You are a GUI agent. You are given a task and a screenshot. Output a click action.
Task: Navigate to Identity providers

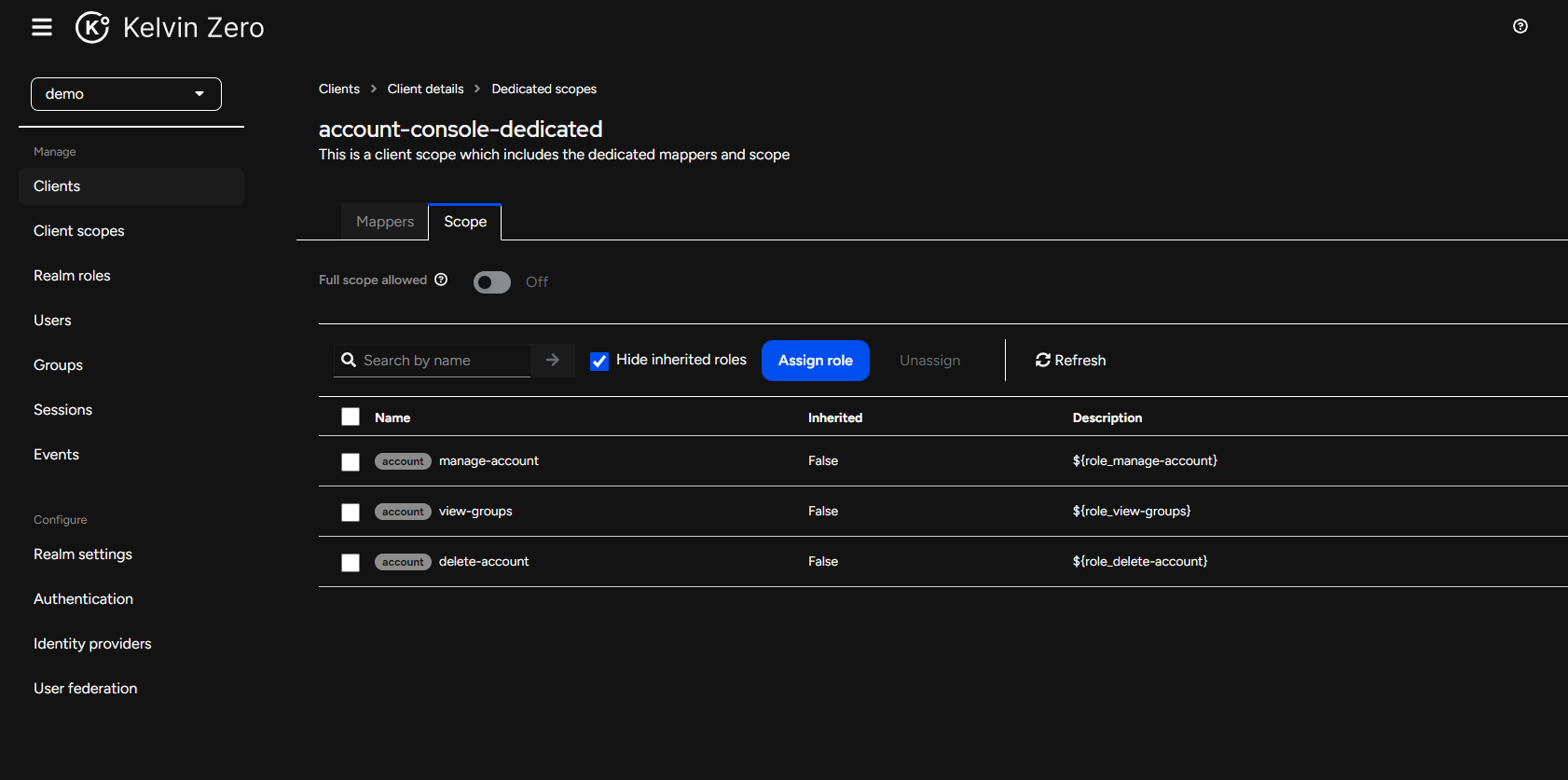[x=92, y=644]
